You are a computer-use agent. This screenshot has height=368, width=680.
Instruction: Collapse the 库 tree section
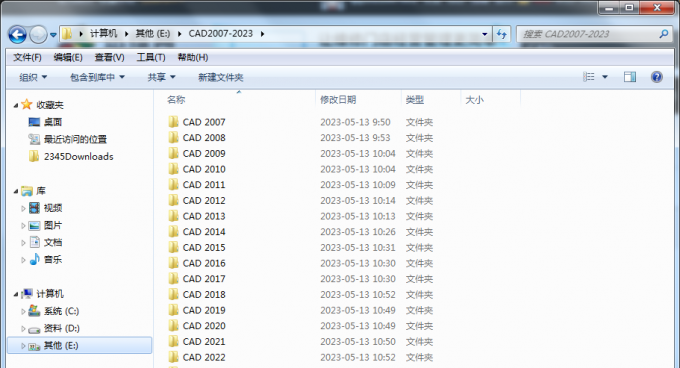[x=16, y=191]
